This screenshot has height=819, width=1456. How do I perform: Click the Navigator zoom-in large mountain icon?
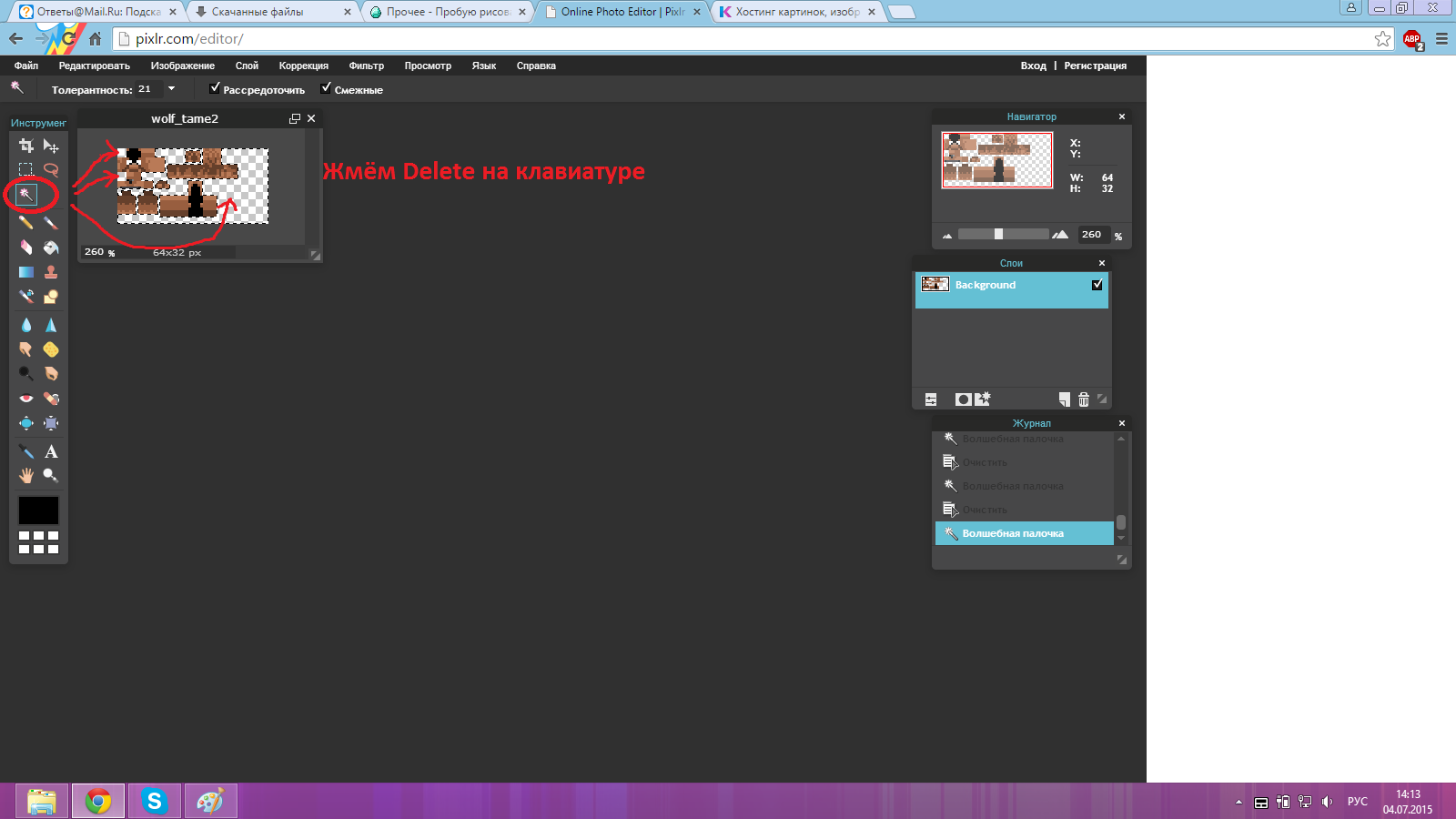point(1060,235)
